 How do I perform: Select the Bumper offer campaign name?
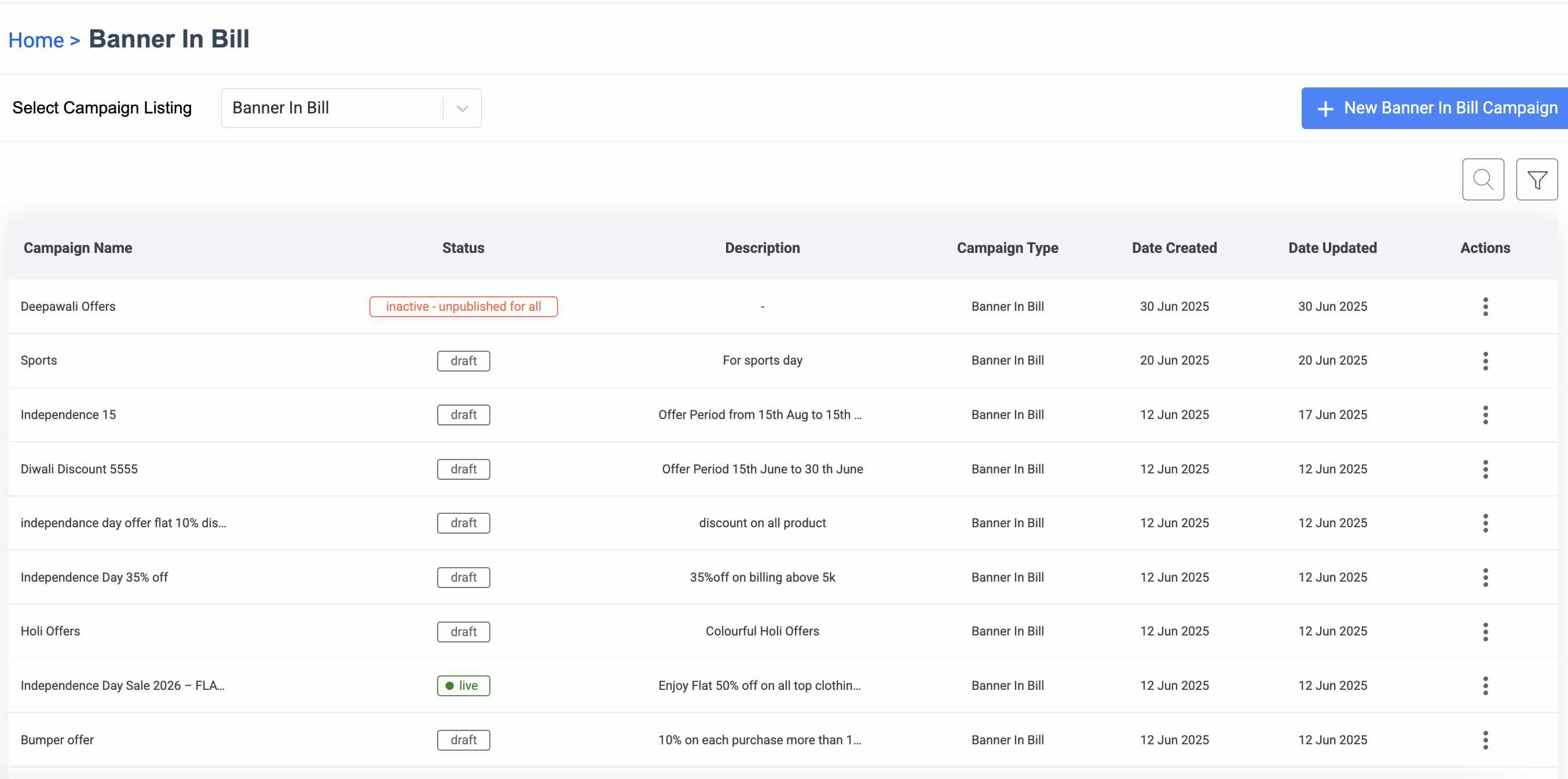click(57, 740)
